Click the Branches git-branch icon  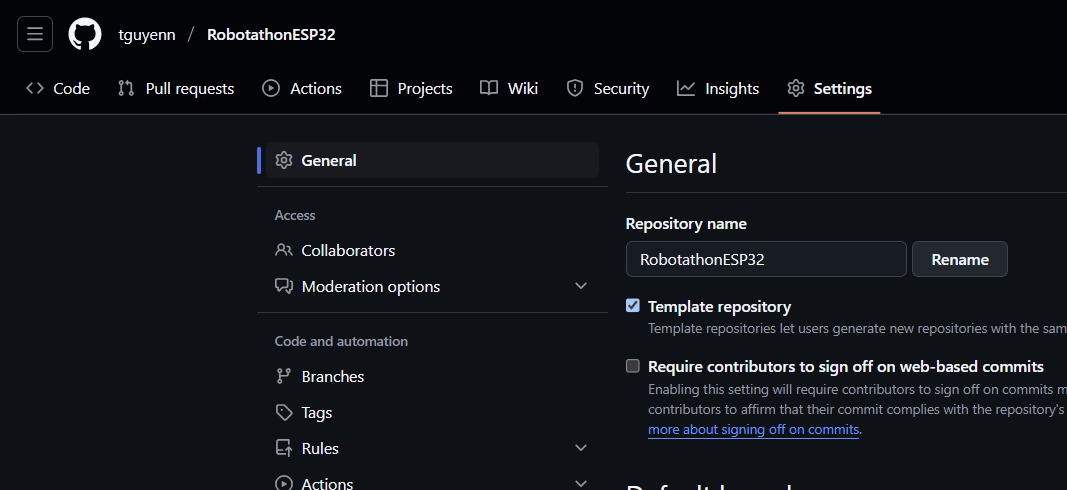(x=284, y=376)
